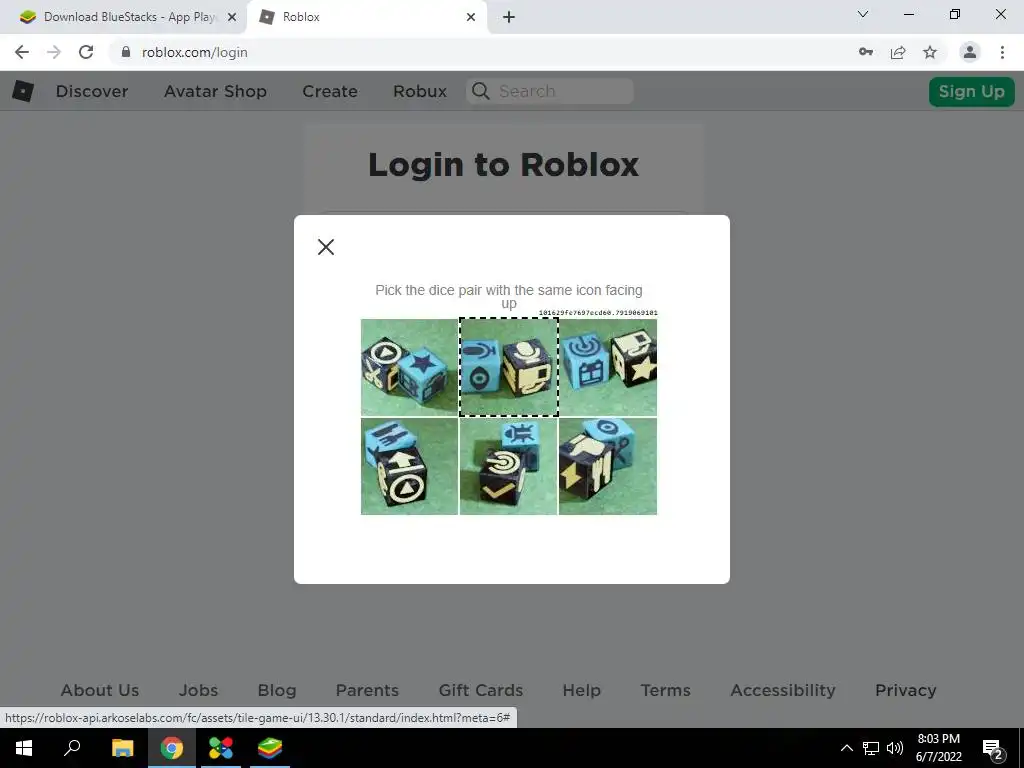The width and height of the screenshot is (1024, 768).
Task: Open Blog footer link
Action: pyautogui.click(x=277, y=690)
